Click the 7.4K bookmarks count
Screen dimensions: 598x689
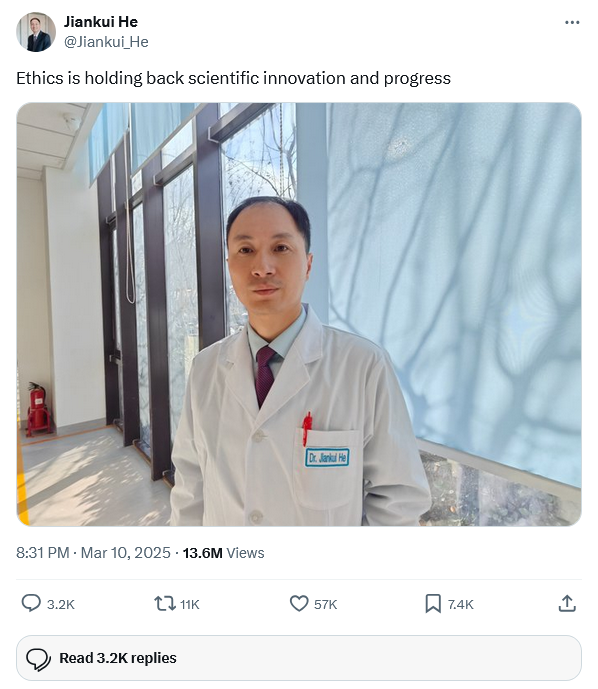460,605
